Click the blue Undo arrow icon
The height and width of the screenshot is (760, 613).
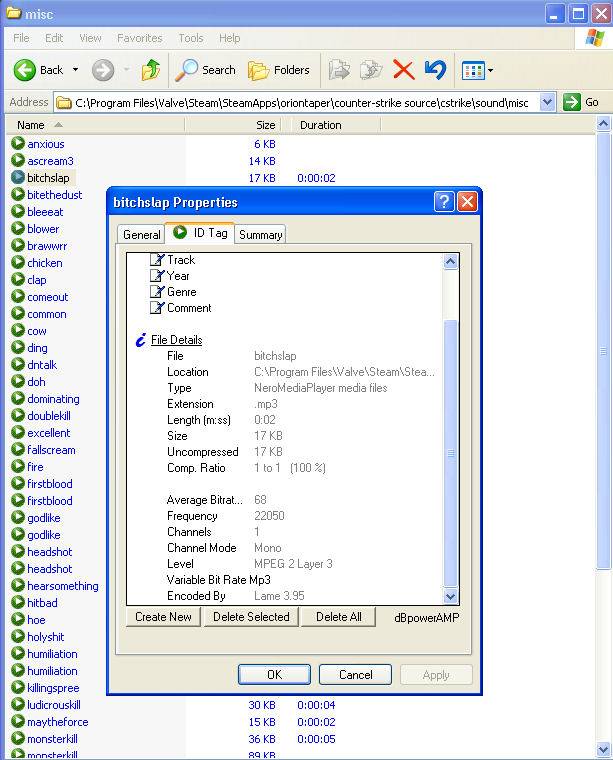435,70
